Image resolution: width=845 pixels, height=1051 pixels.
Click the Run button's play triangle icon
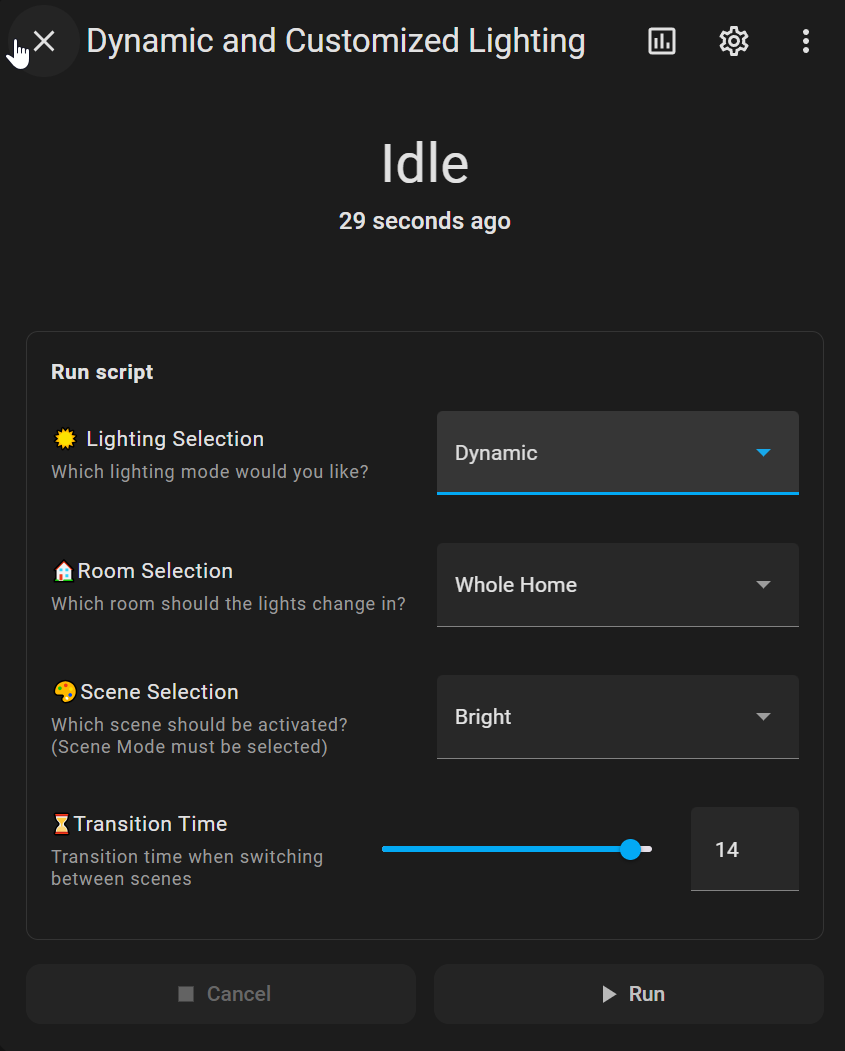coord(608,993)
